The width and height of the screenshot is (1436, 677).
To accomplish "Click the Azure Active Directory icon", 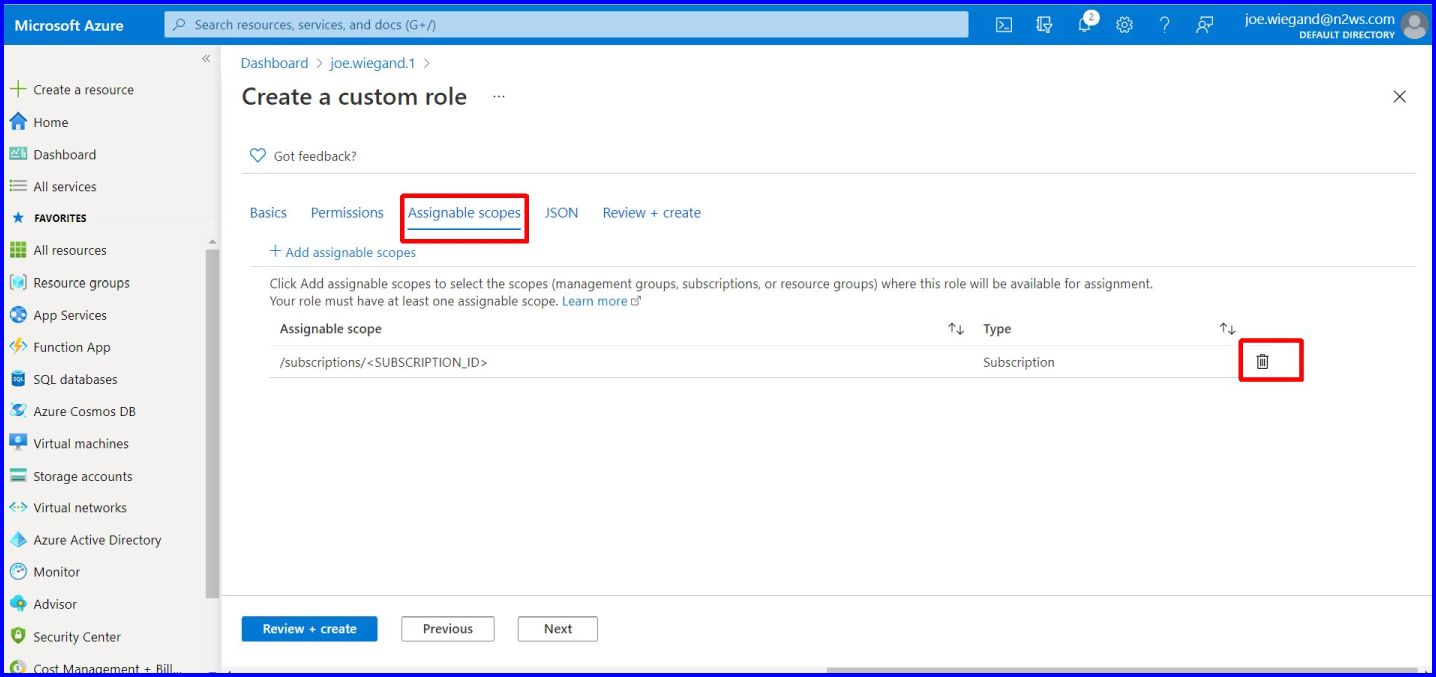I will tap(18, 540).
